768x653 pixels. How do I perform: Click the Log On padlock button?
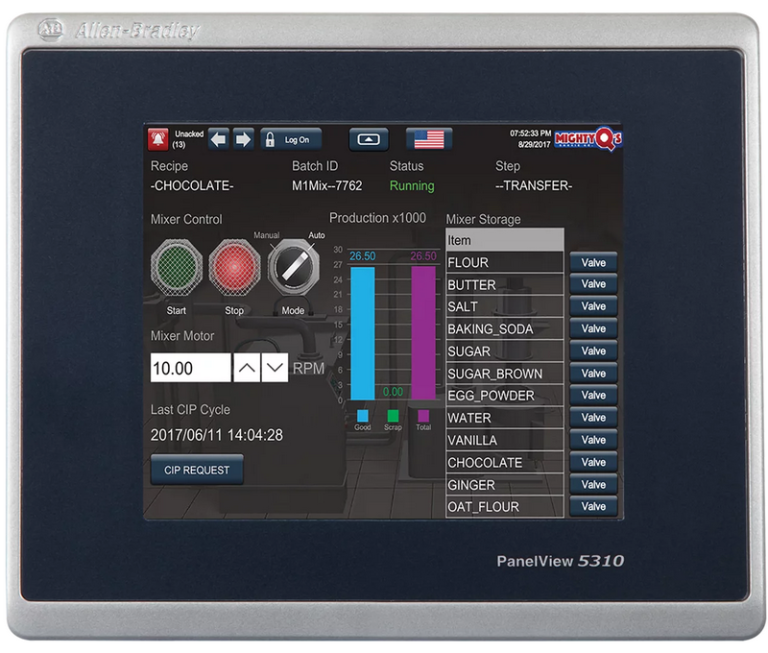(290, 139)
